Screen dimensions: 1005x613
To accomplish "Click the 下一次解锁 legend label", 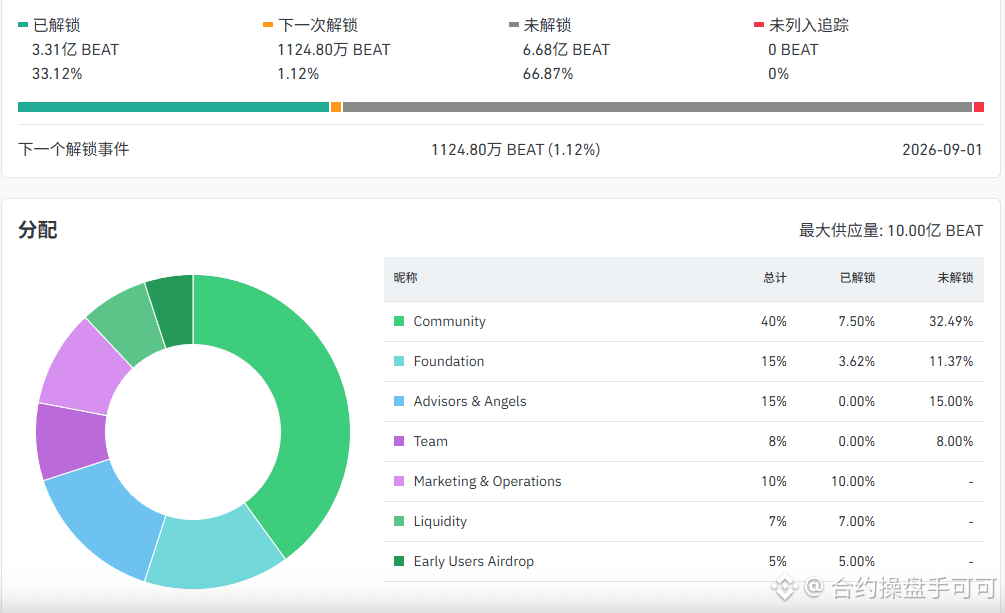I will [318, 25].
